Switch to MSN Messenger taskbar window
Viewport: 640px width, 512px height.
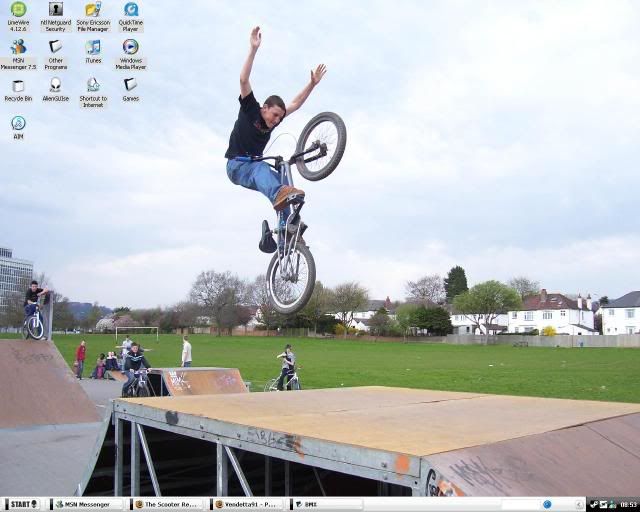click(x=87, y=505)
